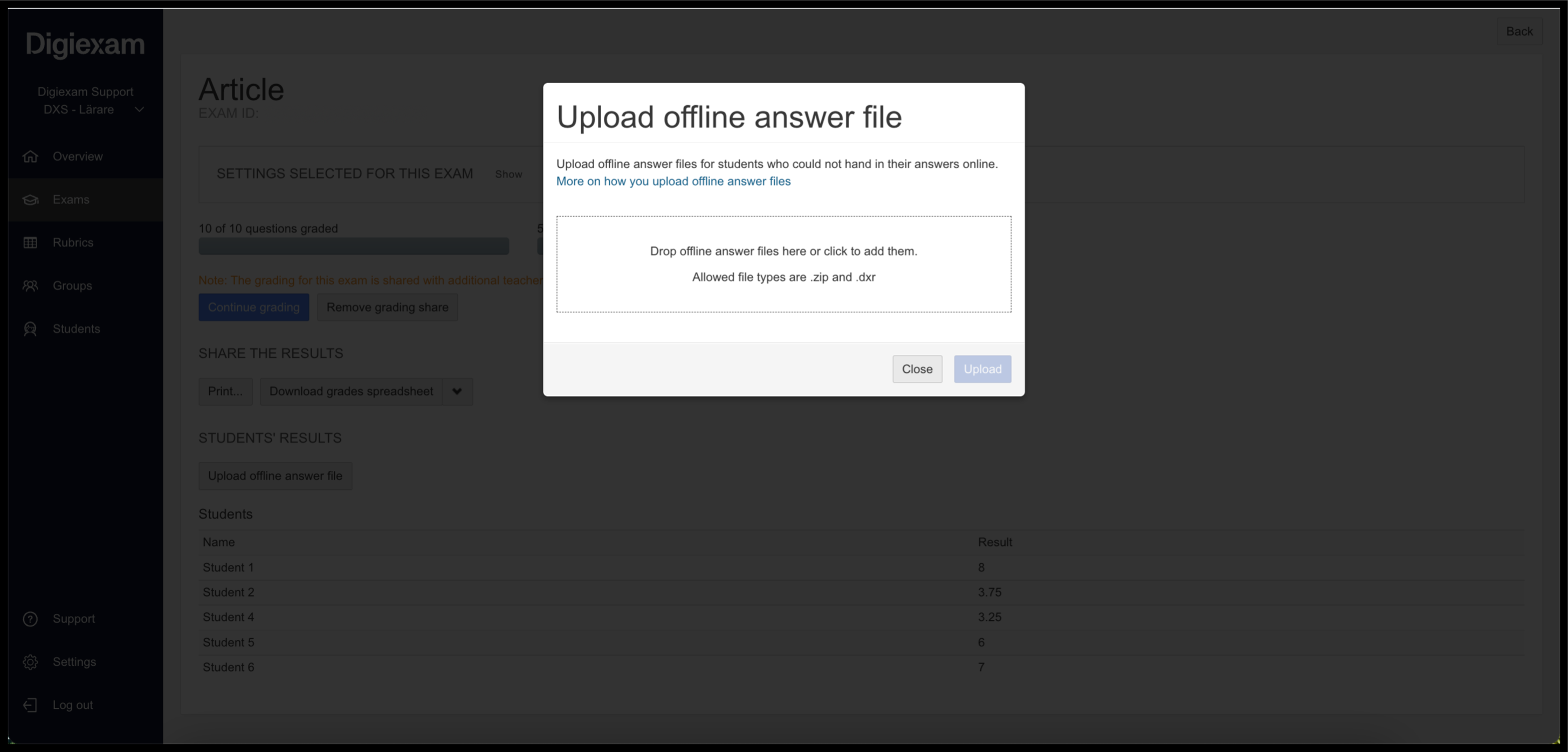Close the upload offline answer dialog
The height and width of the screenshot is (752, 1568).
(917, 369)
